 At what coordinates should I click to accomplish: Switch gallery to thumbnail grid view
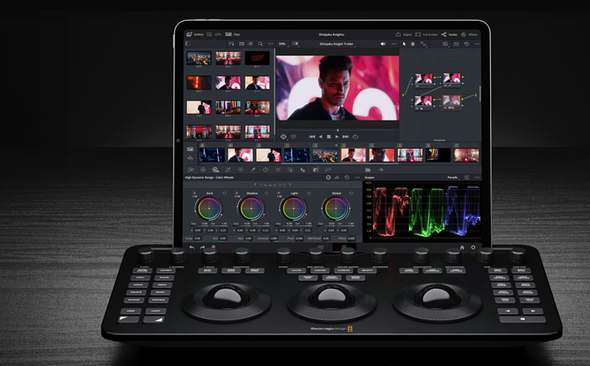(242, 44)
